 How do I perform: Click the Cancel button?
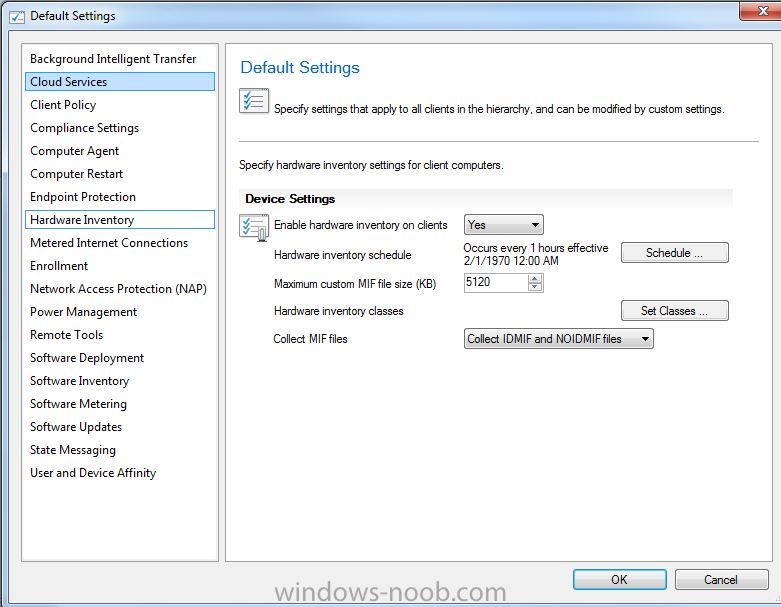click(721, 580)
